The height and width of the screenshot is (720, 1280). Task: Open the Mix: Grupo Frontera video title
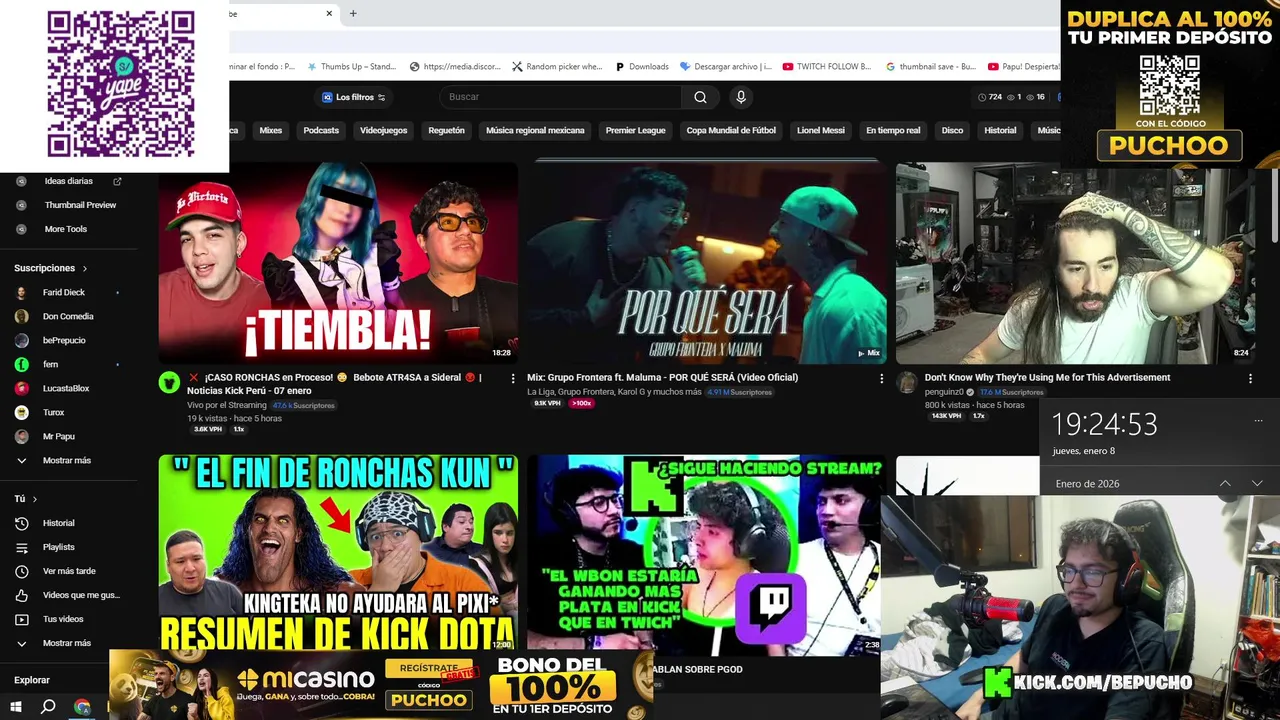[662, 378]
